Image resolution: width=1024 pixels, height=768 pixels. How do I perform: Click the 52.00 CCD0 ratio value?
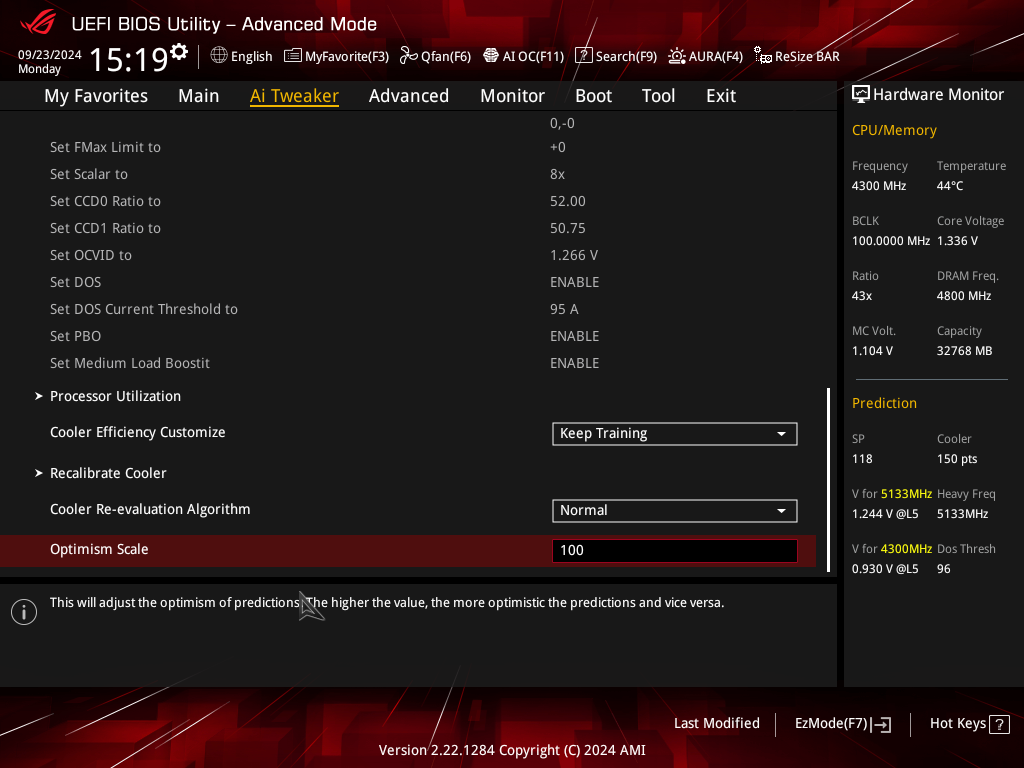pyautogui.click(x=568, y=201)
